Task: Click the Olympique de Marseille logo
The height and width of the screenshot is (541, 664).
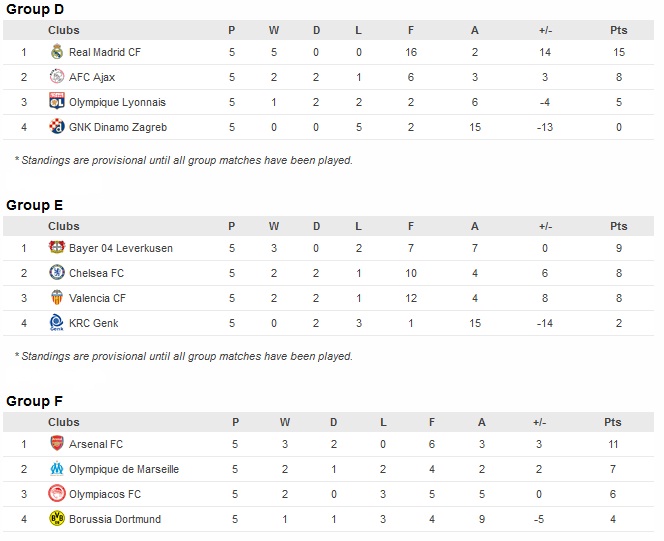Action: click(57, 469)
